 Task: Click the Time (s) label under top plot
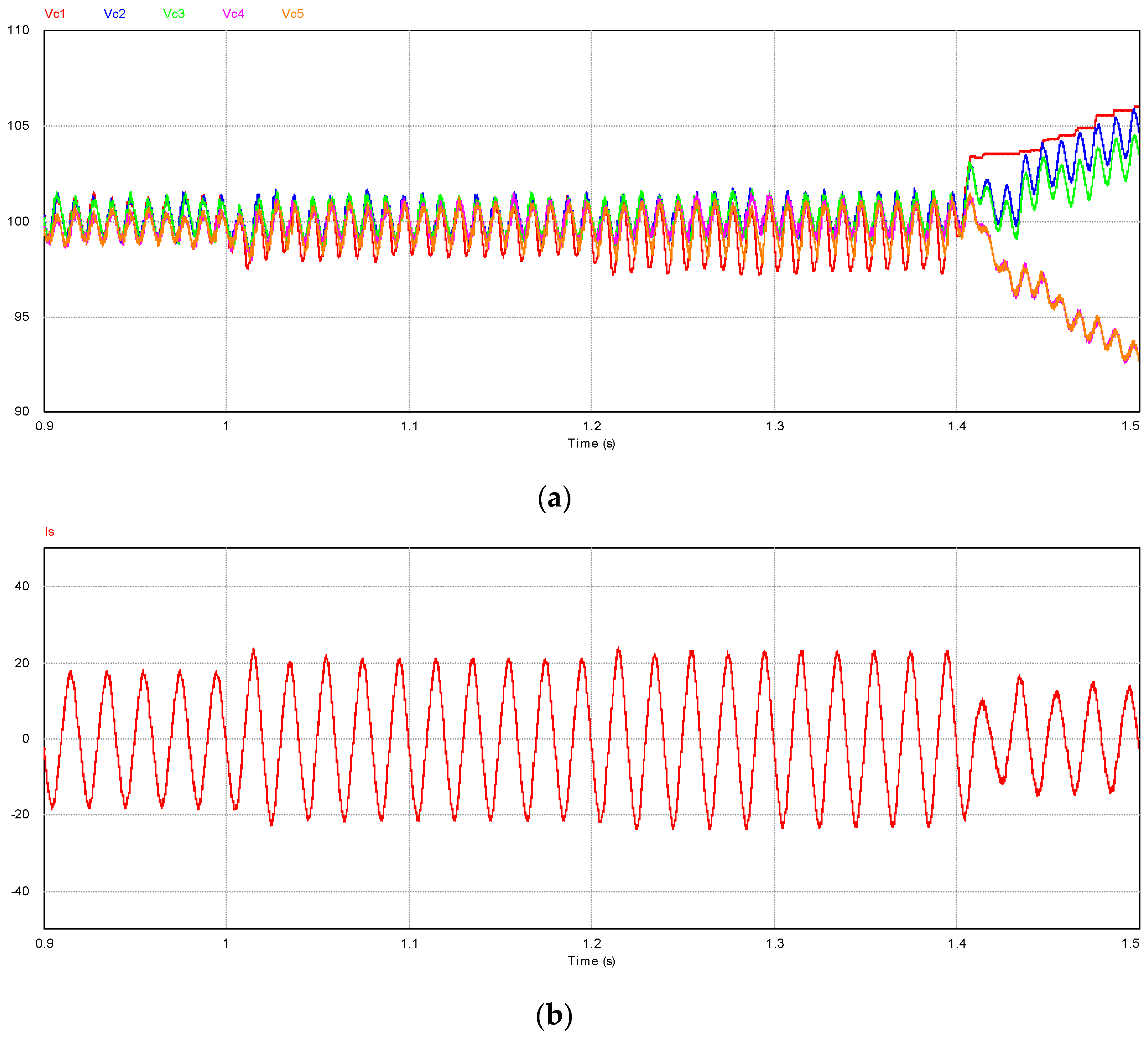coord(591,443)
